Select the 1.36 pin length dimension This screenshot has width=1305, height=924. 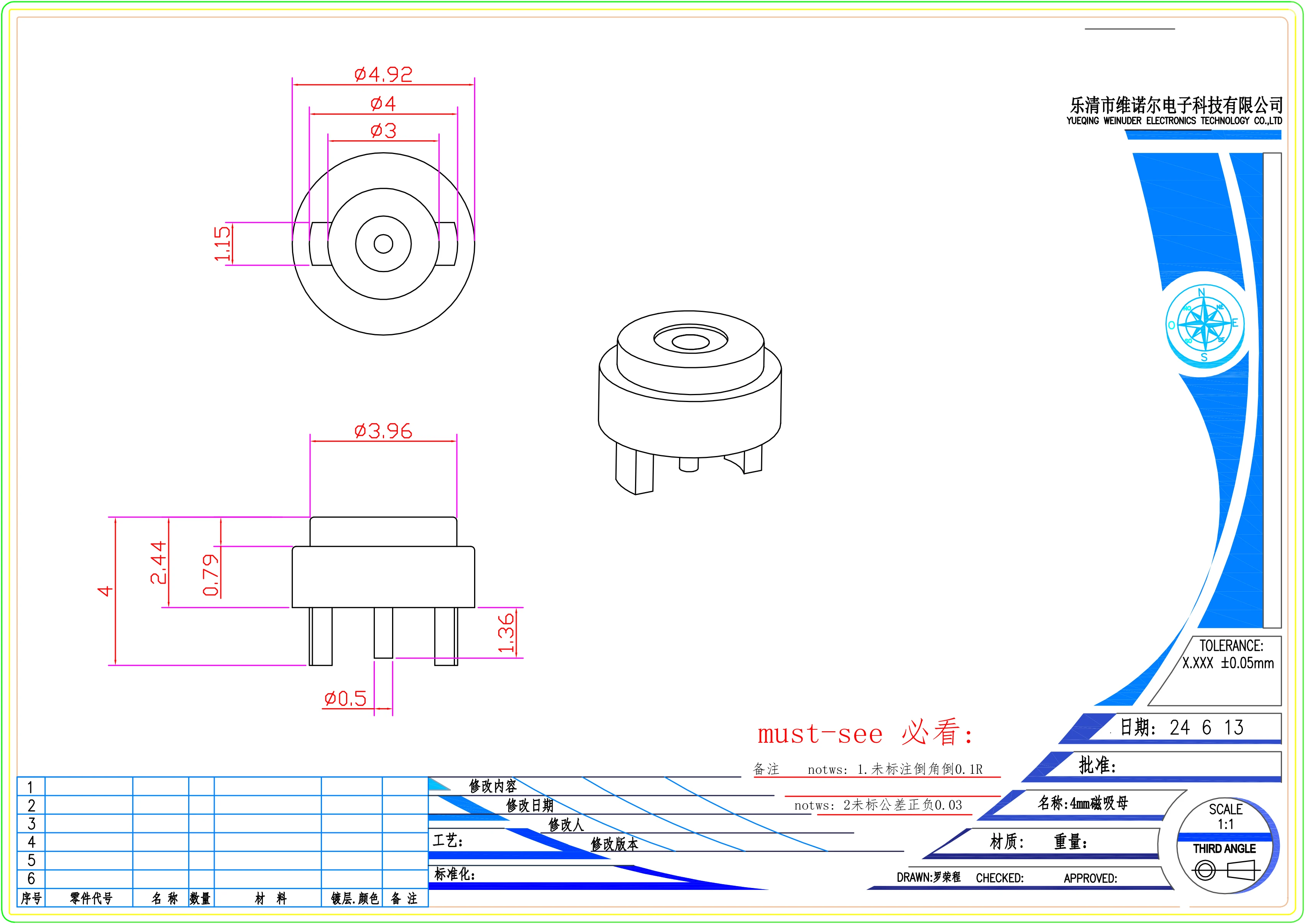(506, 633)
